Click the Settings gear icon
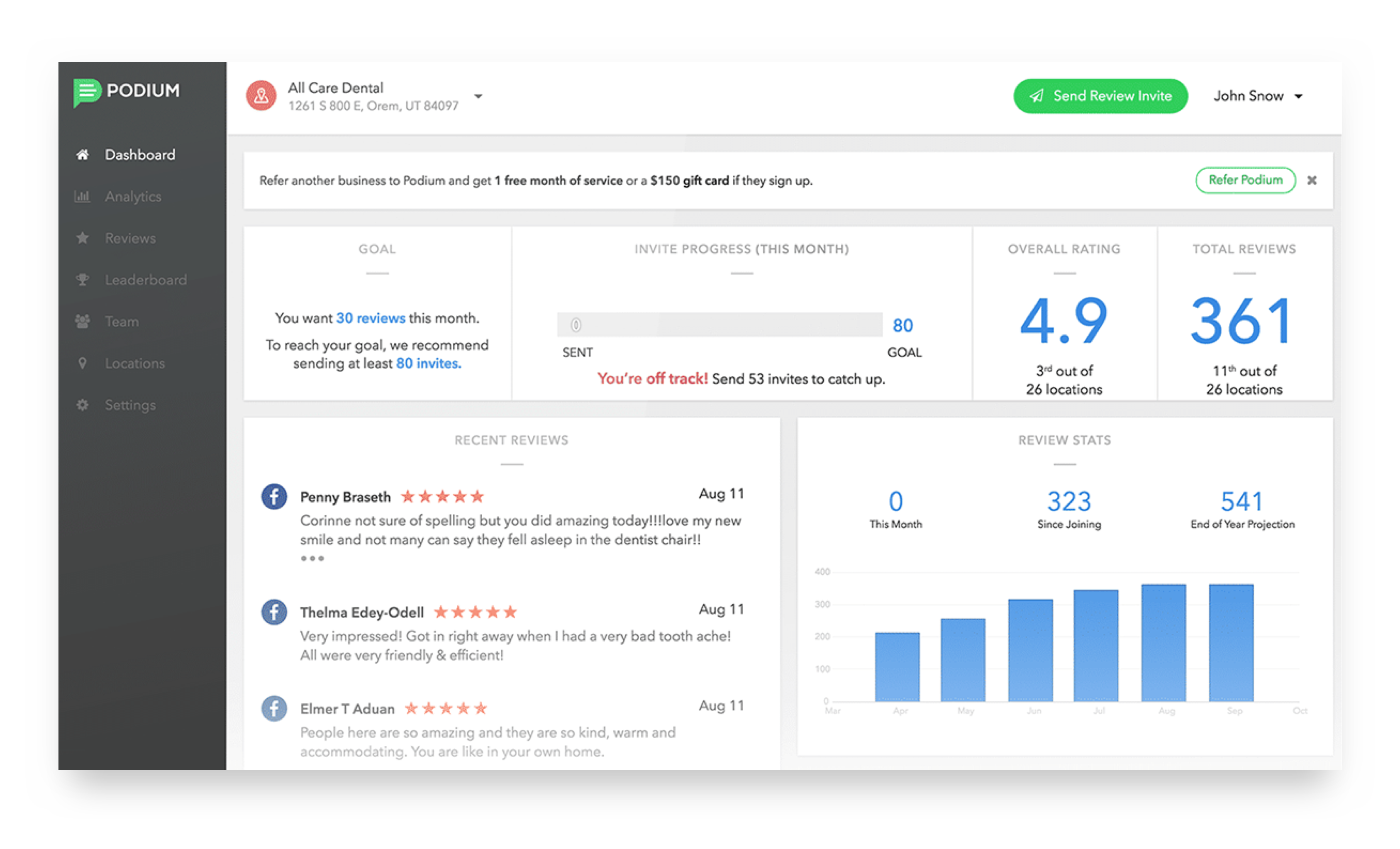The width and height of the screenshot is (1400, 849). point(83,405)
